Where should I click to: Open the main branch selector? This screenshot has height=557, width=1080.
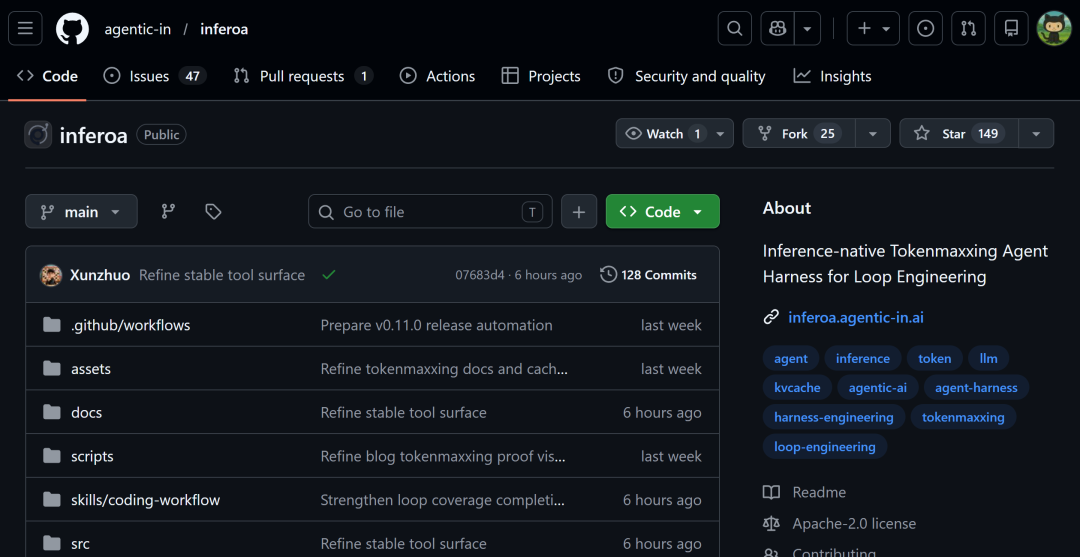coord(81,211)
